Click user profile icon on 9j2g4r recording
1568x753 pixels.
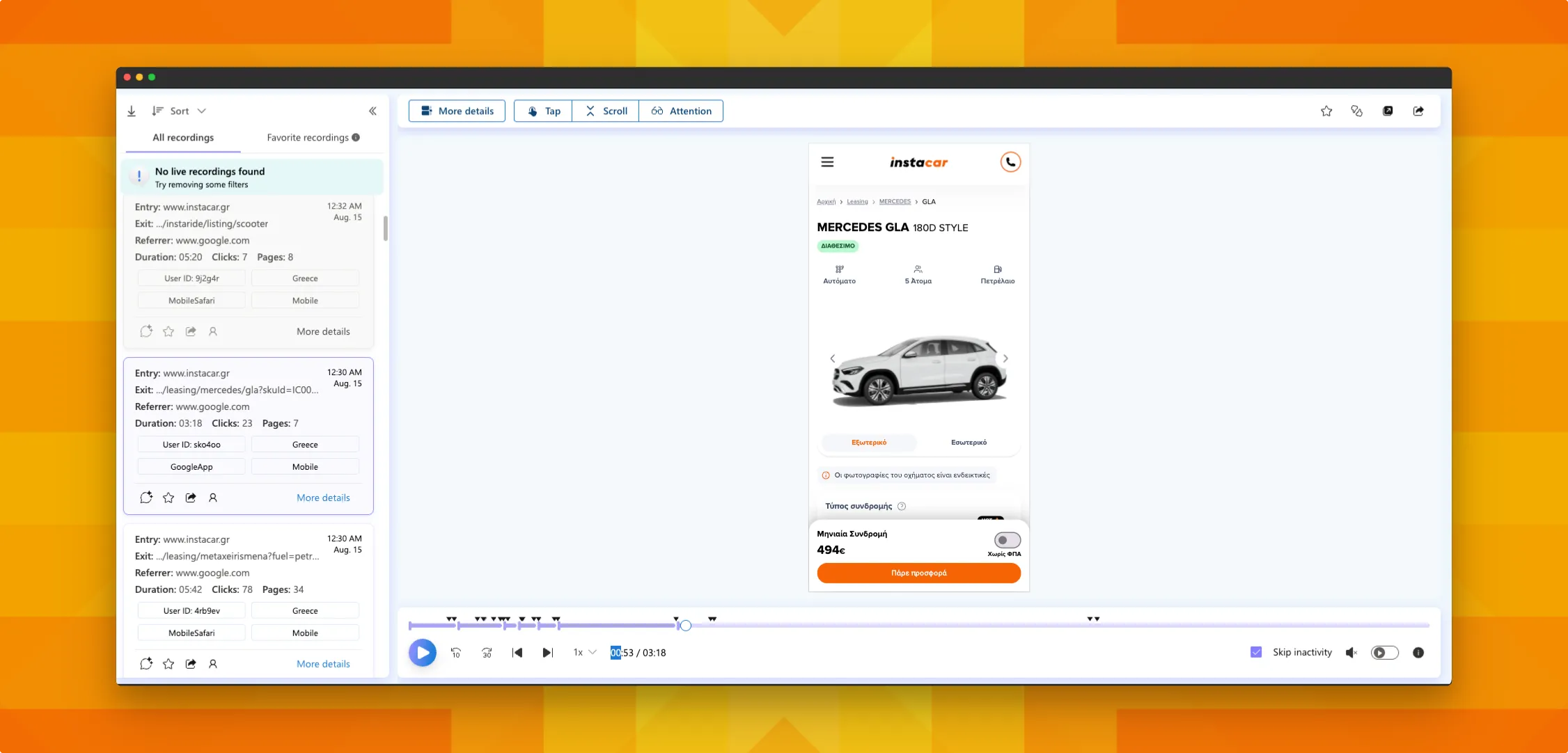click(213, 331)
